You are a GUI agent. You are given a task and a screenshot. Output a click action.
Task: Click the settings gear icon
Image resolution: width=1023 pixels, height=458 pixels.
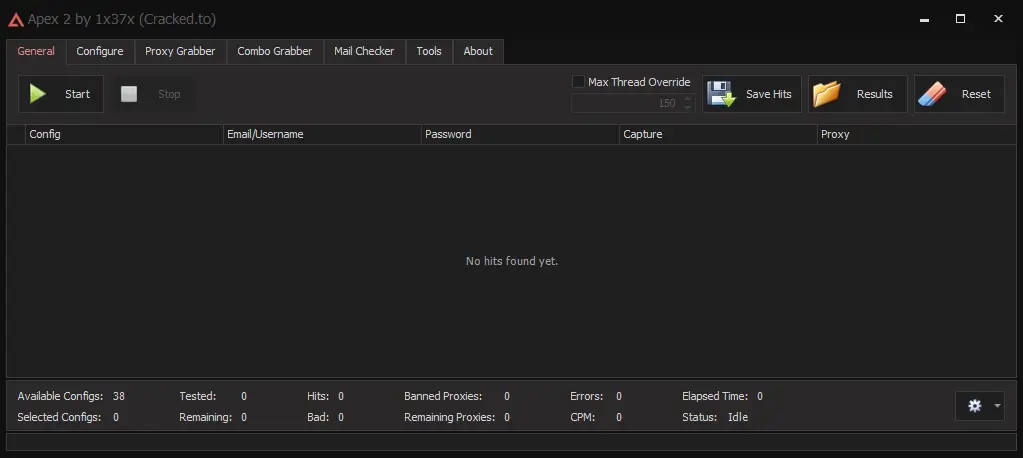975,405
